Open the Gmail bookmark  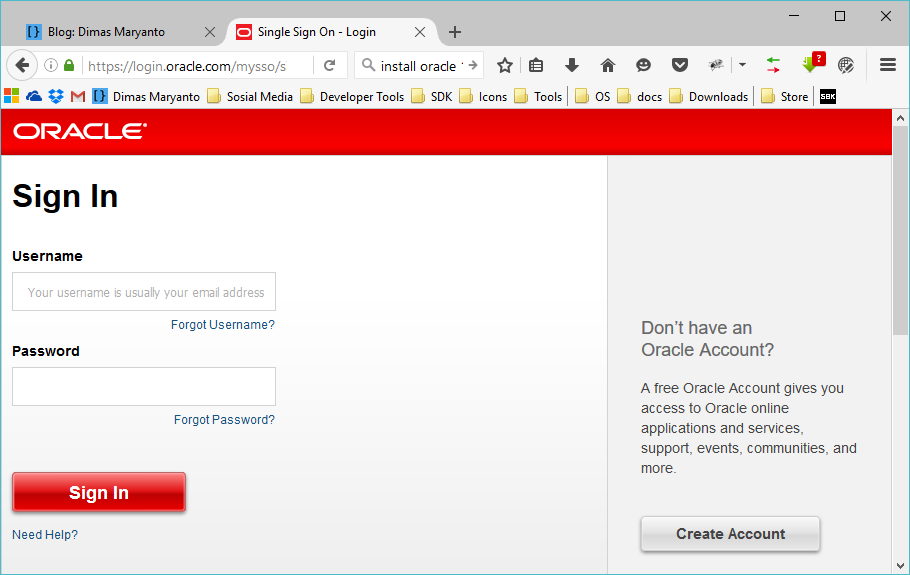click(78, 96)
